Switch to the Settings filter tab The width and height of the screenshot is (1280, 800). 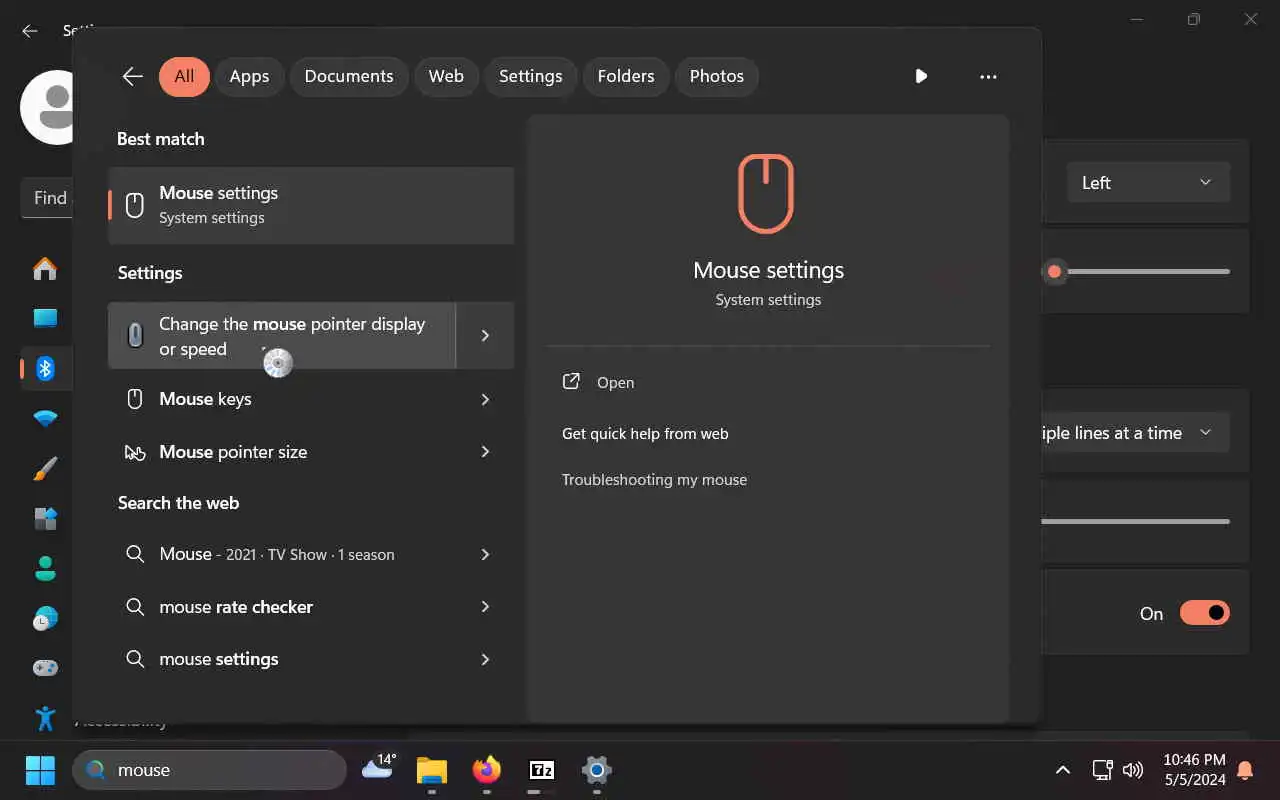pos(530,76)
